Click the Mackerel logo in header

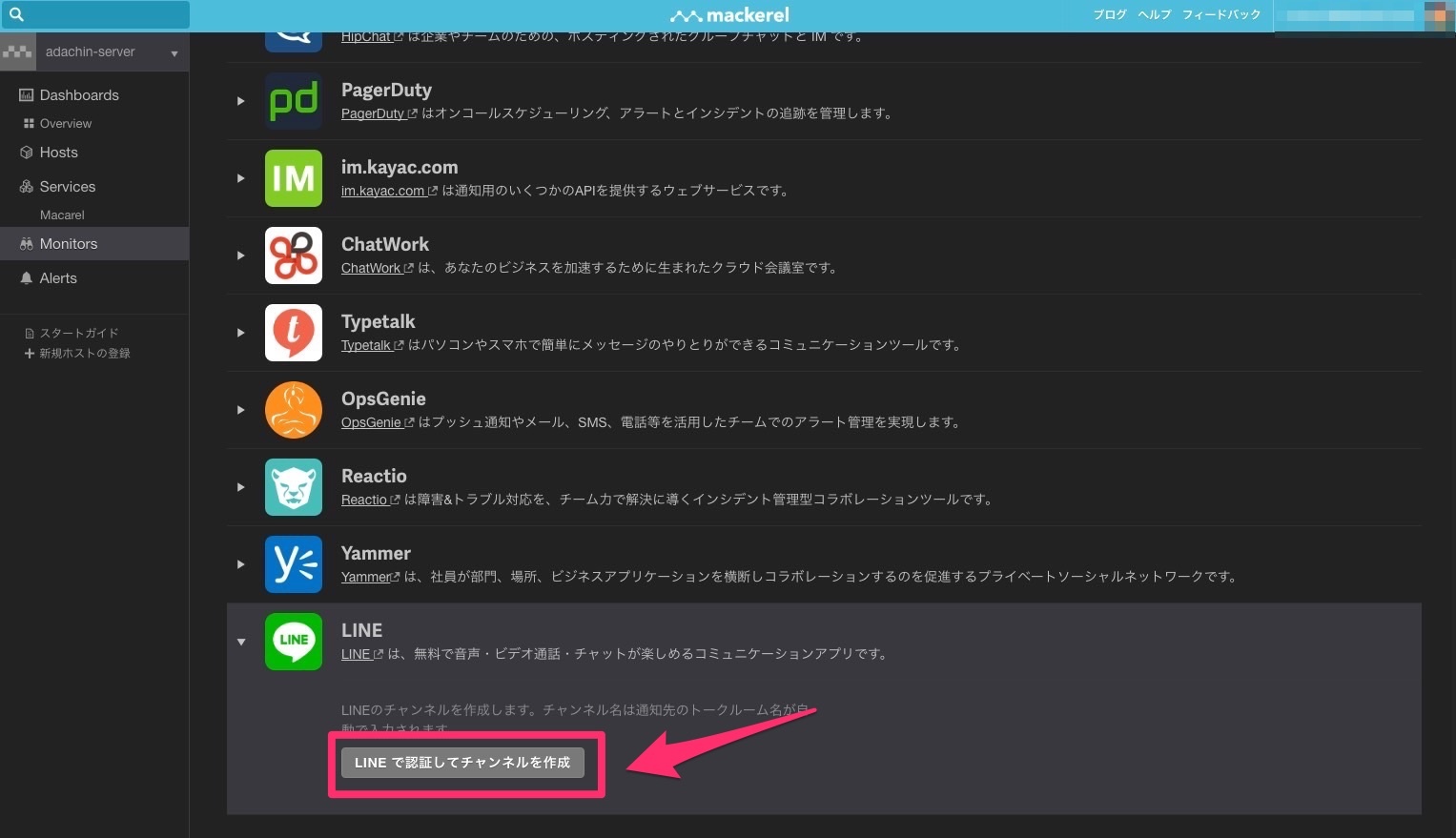729,15
